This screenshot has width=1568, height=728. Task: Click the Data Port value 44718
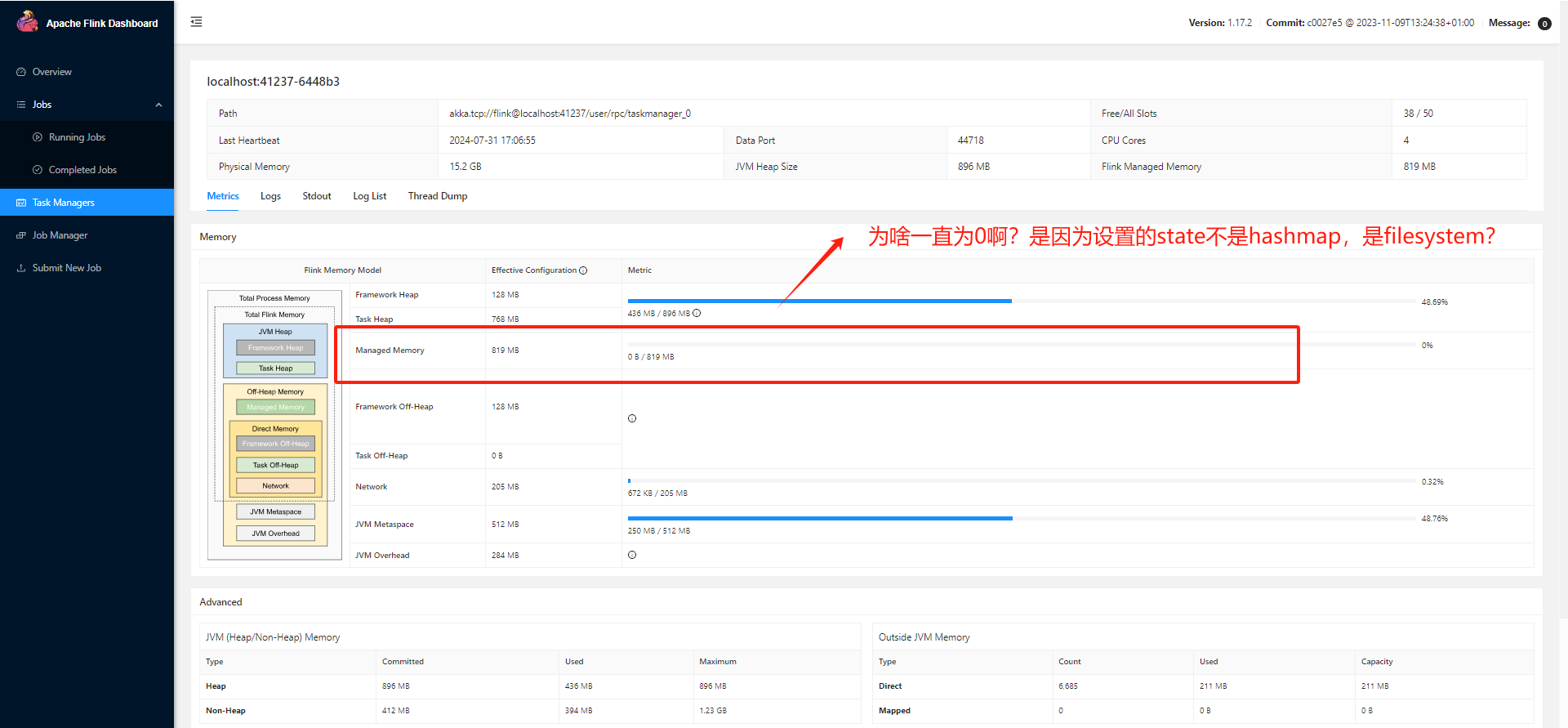[x=970, y=141]
